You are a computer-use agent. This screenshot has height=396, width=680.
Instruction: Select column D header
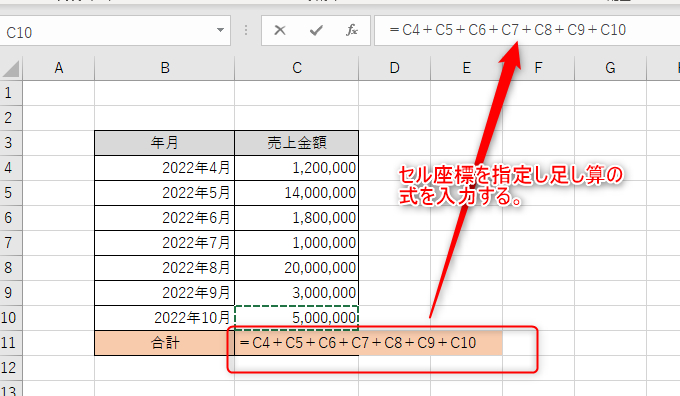pyautogui.click(x=394, y=68)
